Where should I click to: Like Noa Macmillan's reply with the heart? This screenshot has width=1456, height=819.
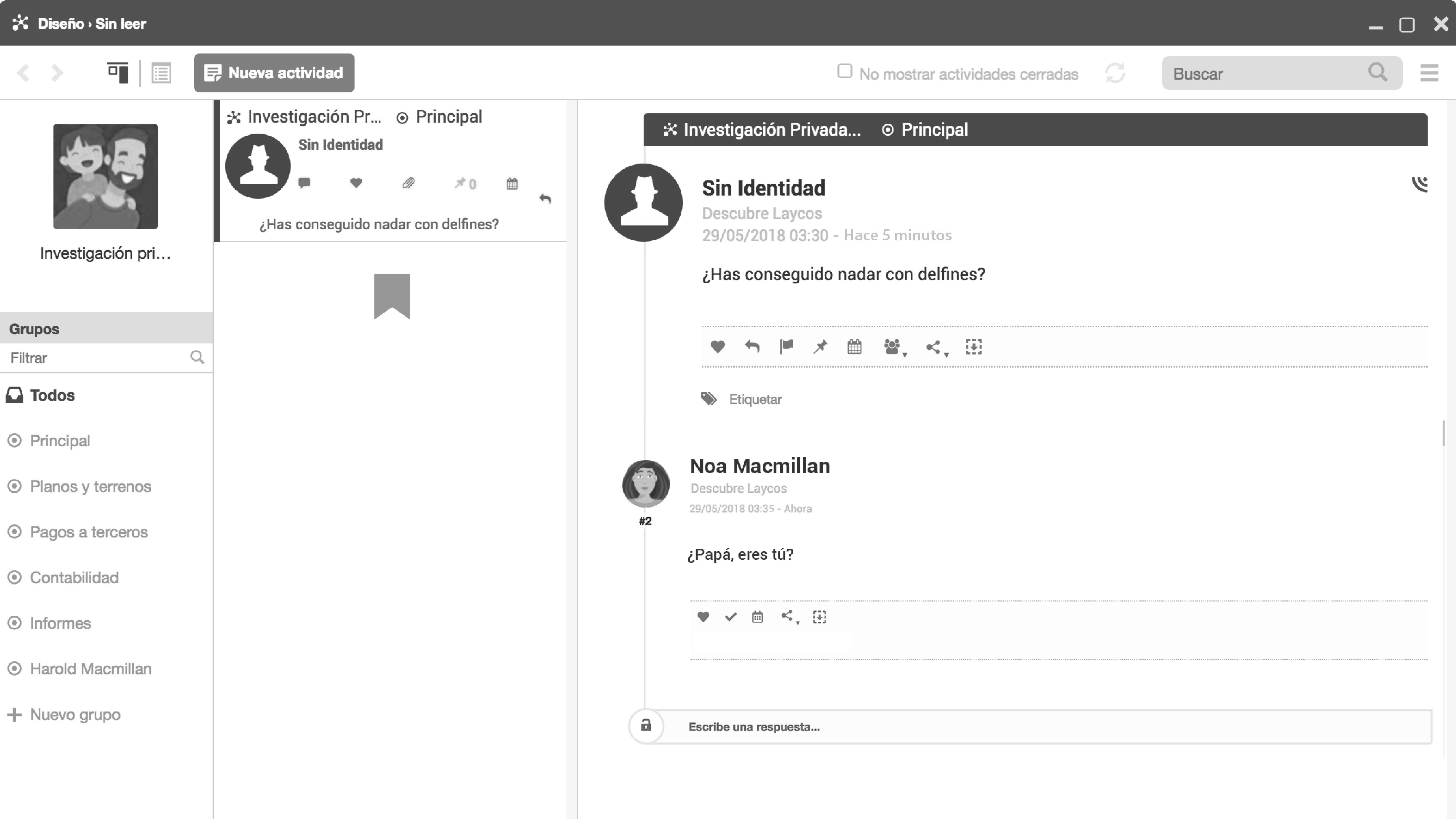(703, 617)
